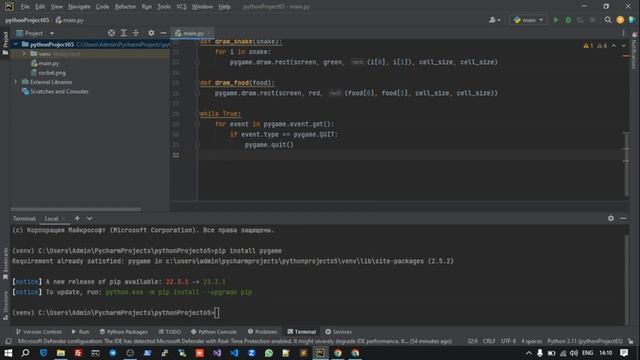Open File Explorer from the taskbar
Viewport: 640px width, 360px height.
pos(61,353)
